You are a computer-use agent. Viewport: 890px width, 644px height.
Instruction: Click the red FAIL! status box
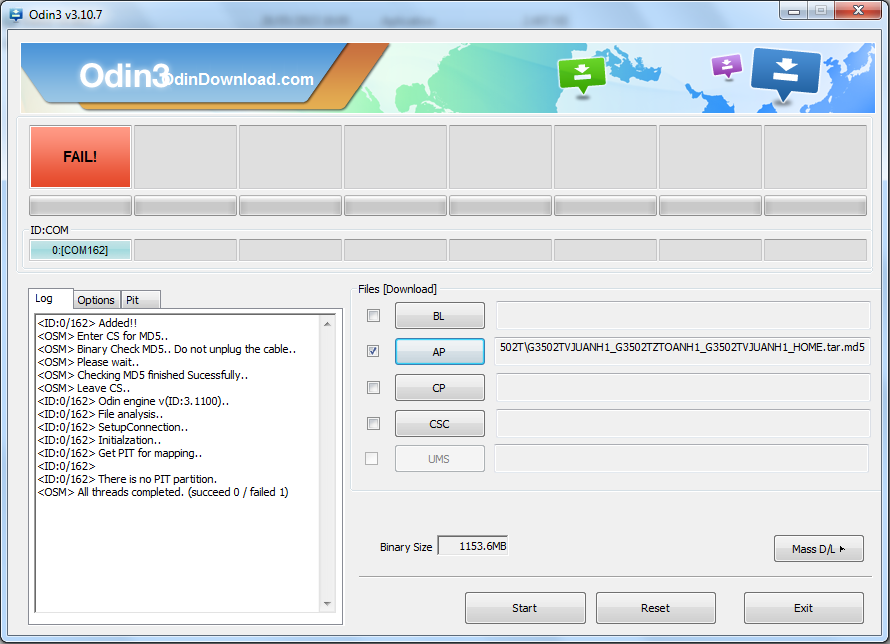tap(80, 157)
